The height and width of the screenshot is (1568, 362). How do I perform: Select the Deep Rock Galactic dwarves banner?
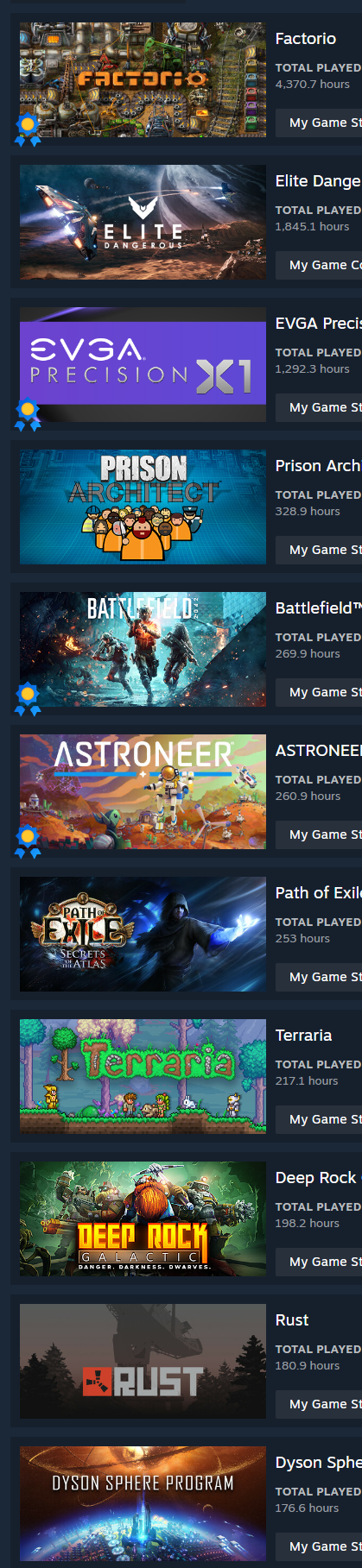pyautogui.click(x=143, y=1219)
